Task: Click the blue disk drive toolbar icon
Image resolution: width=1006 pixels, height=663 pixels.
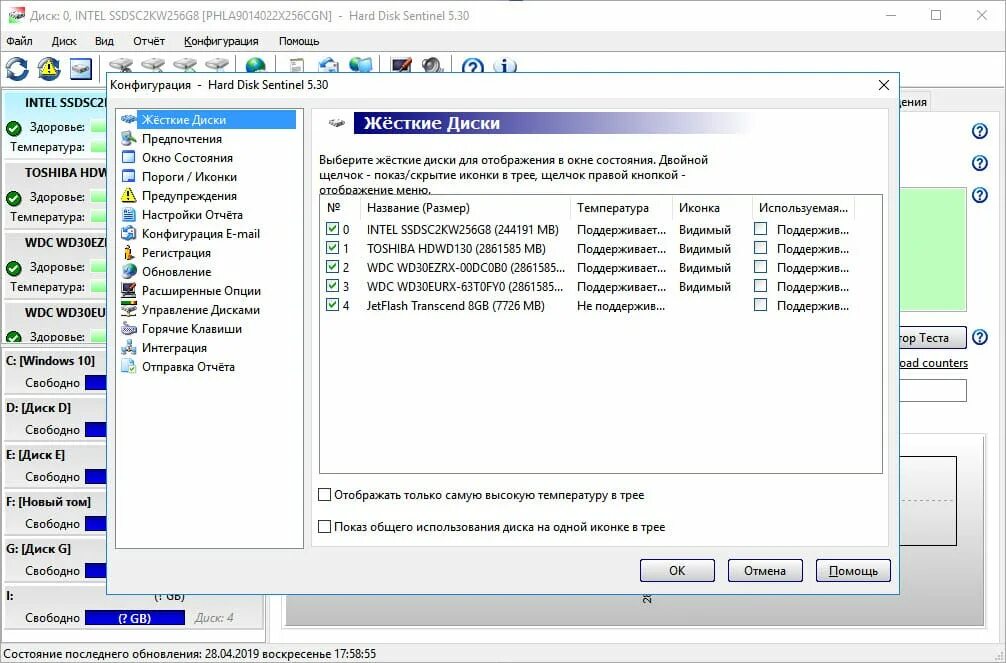Action: point(80,68)
